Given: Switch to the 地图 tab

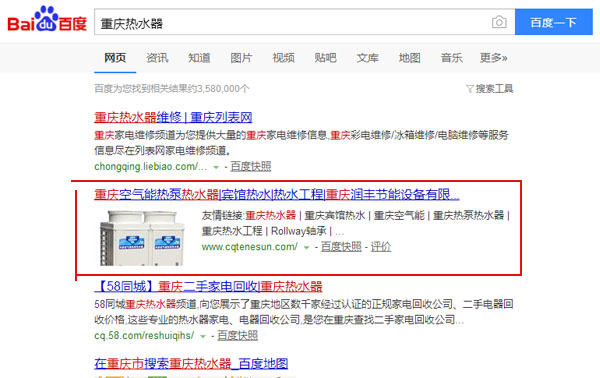Looking at the screenshot, I should pos(409,58).
